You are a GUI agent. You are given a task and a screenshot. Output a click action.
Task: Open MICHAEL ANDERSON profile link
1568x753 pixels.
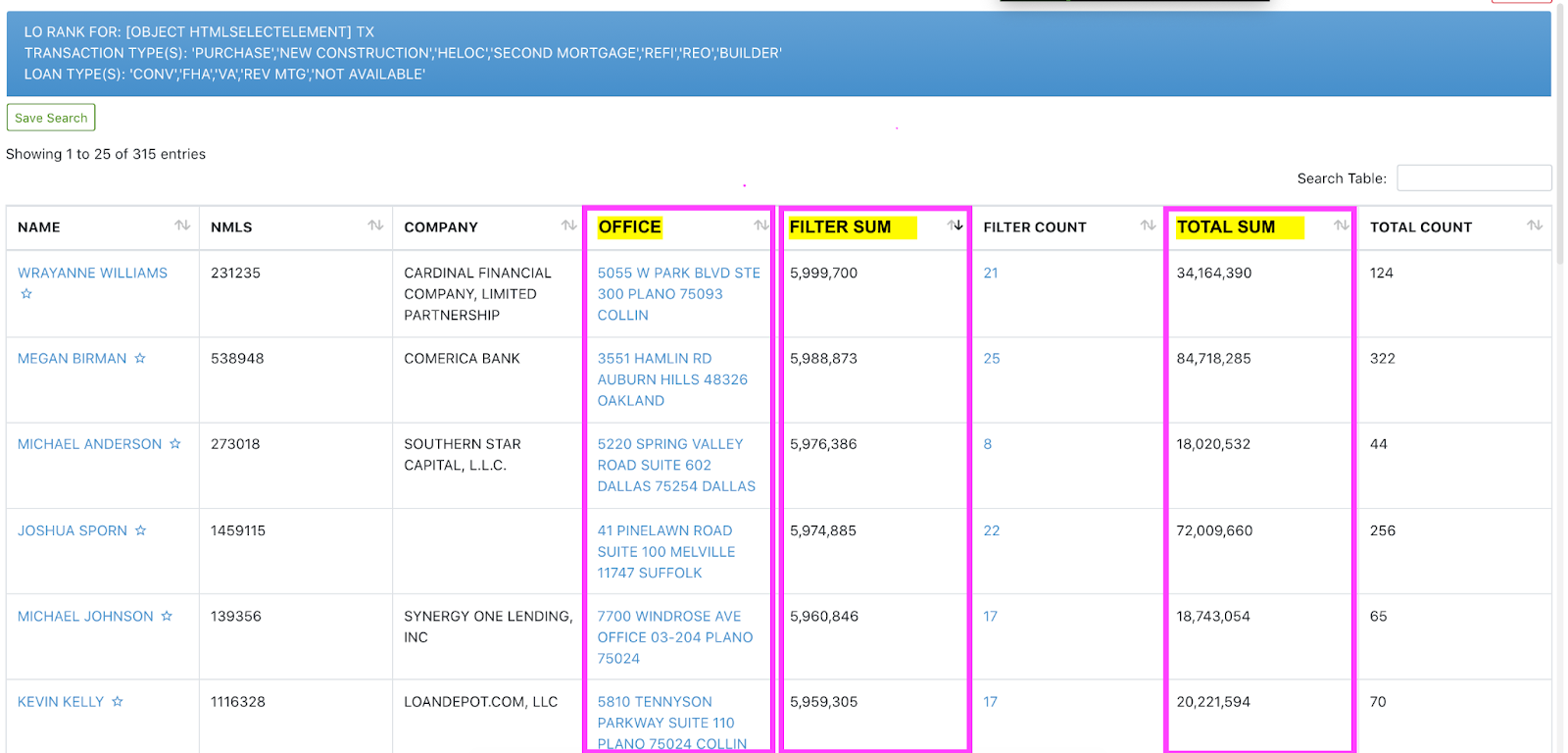point(90,444)
